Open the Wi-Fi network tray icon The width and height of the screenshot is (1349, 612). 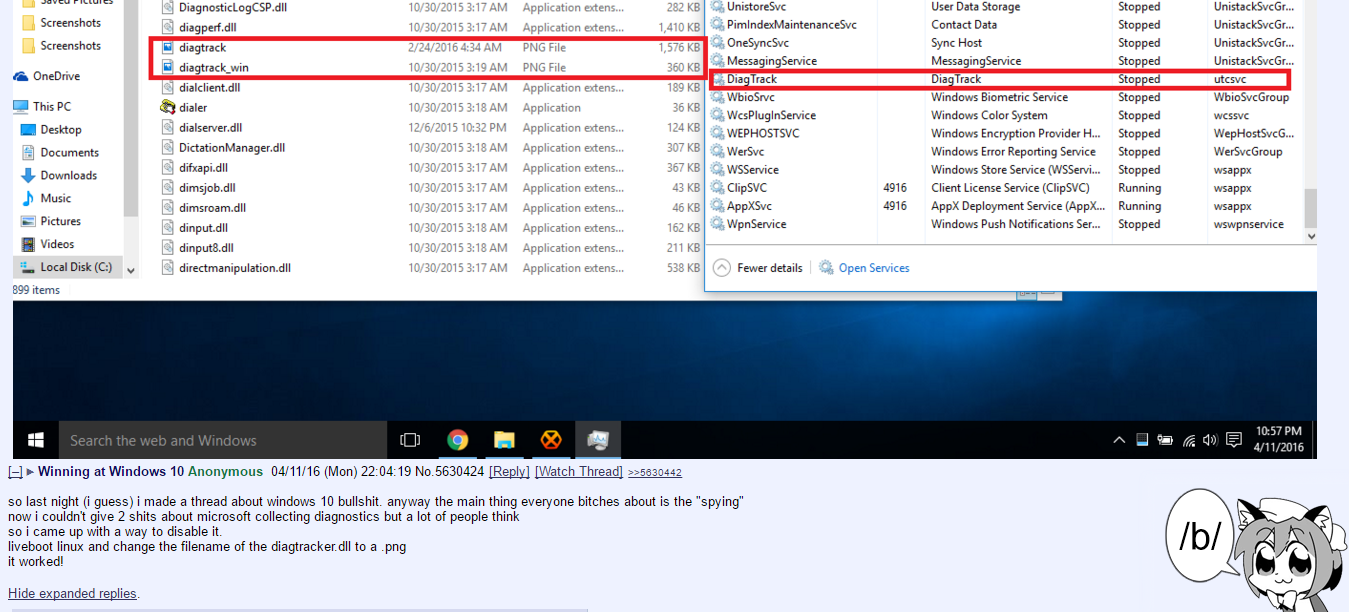(x=1189, y=440)
